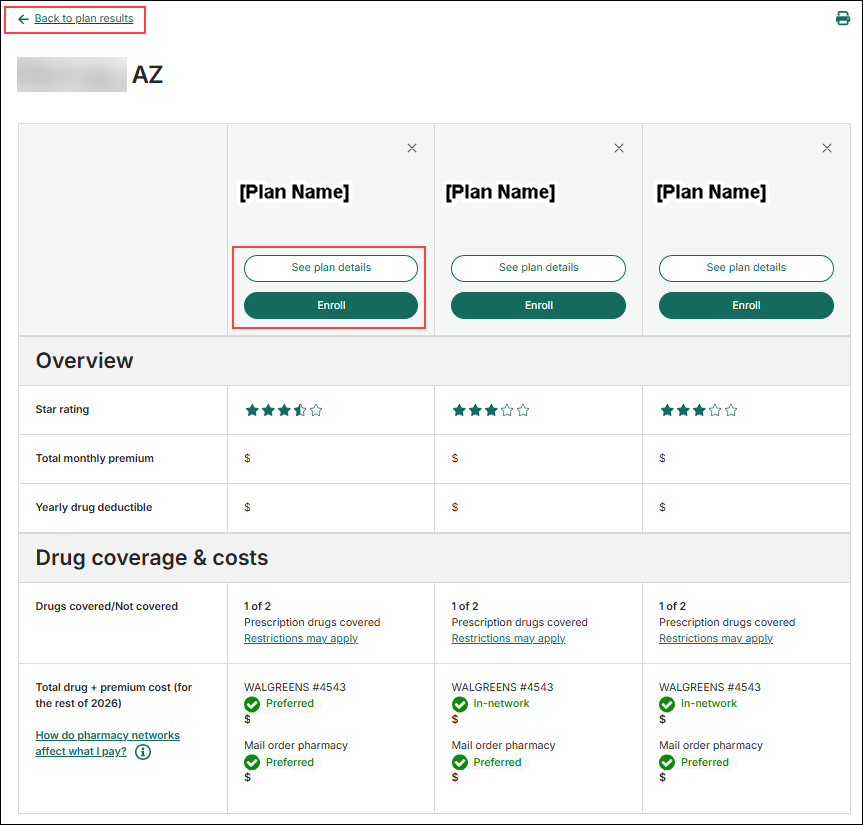The image size is (863, 825).
Task: Click 'Mail order pharmacy' in second plan column
Action: pos(504,745)
